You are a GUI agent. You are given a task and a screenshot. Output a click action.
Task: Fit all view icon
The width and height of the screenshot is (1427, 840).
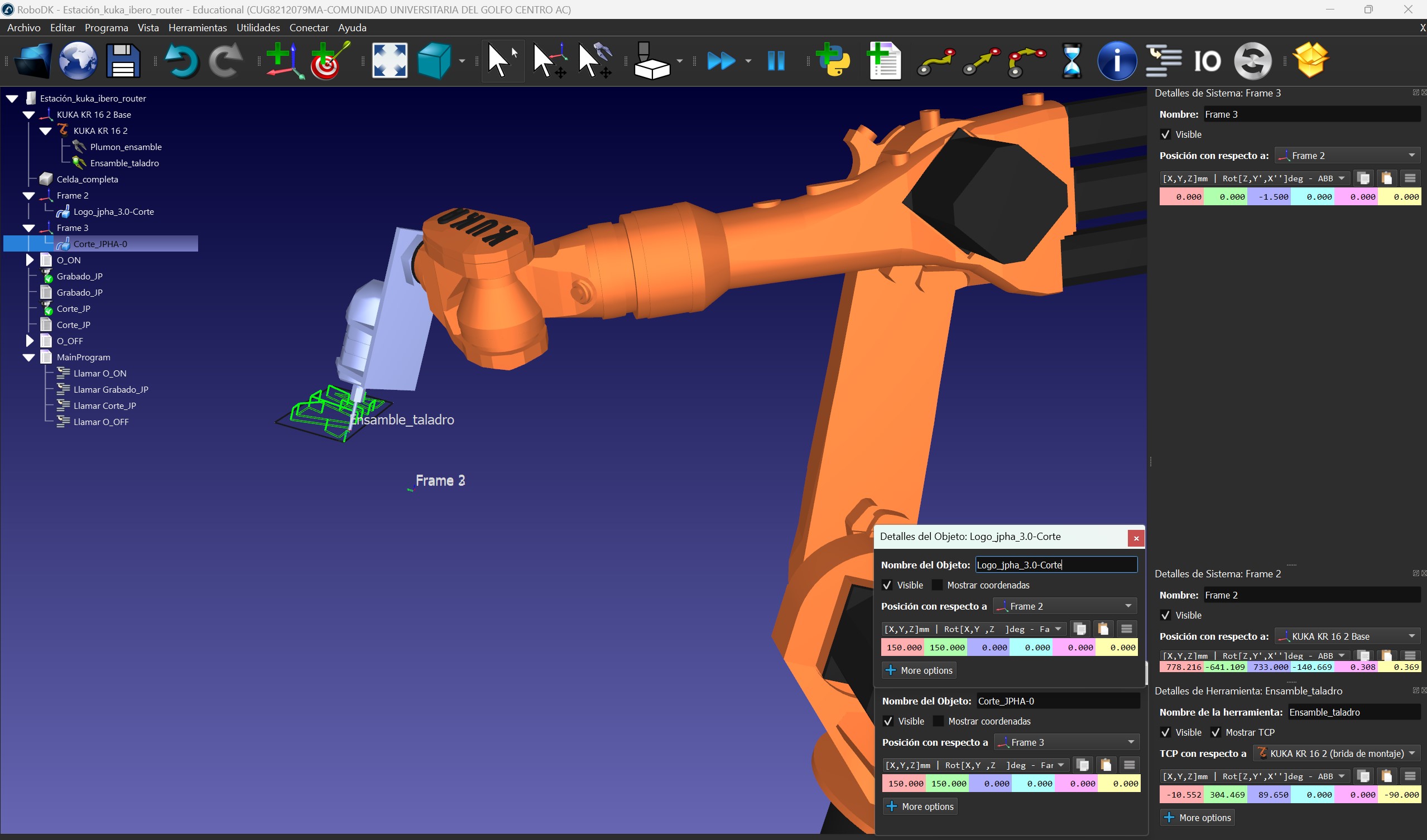[x=390, y=60]
